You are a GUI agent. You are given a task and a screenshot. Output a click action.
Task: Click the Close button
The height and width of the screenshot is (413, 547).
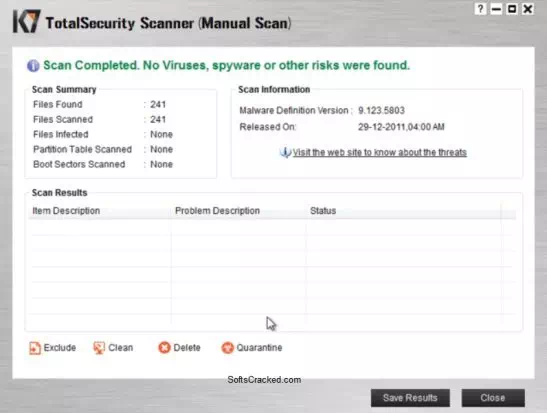click(493, 398)
